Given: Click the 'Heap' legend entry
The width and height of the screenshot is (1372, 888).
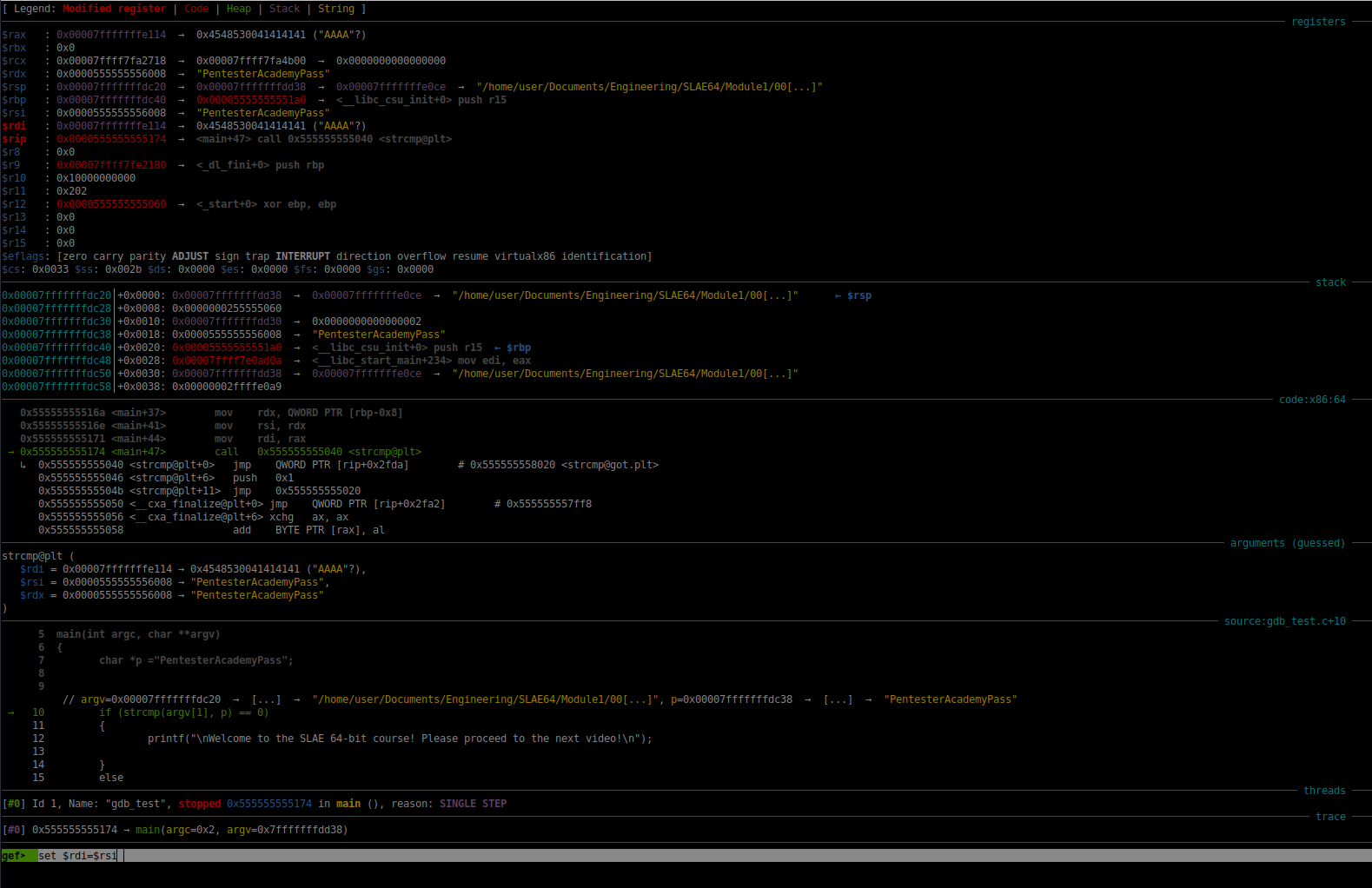Looking at the screenshot, I should pyautogui.click(x=239, y=9).
